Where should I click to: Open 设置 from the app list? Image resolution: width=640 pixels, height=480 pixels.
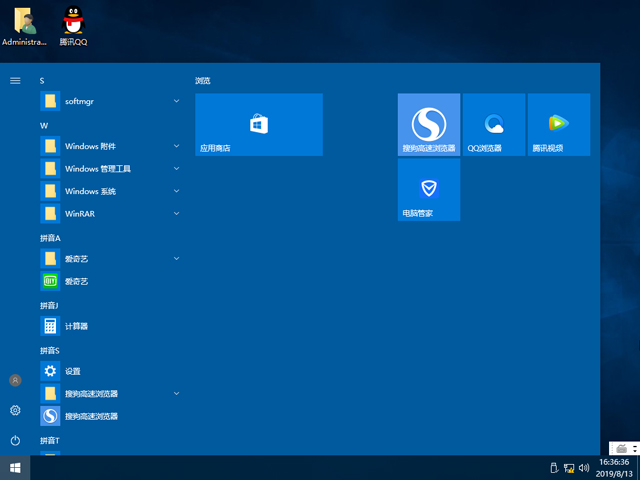click(73, 371)
